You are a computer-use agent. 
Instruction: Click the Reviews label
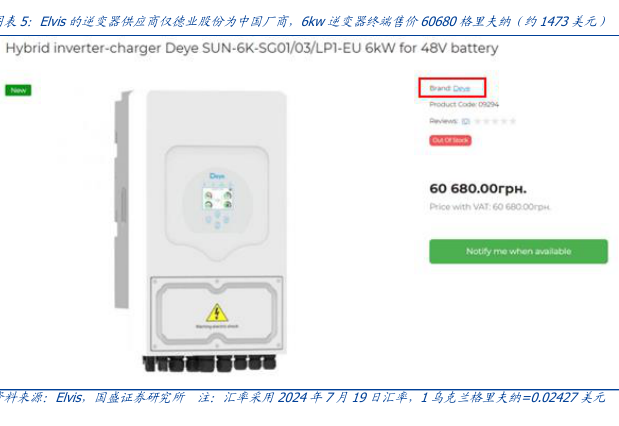click(444, 121)
